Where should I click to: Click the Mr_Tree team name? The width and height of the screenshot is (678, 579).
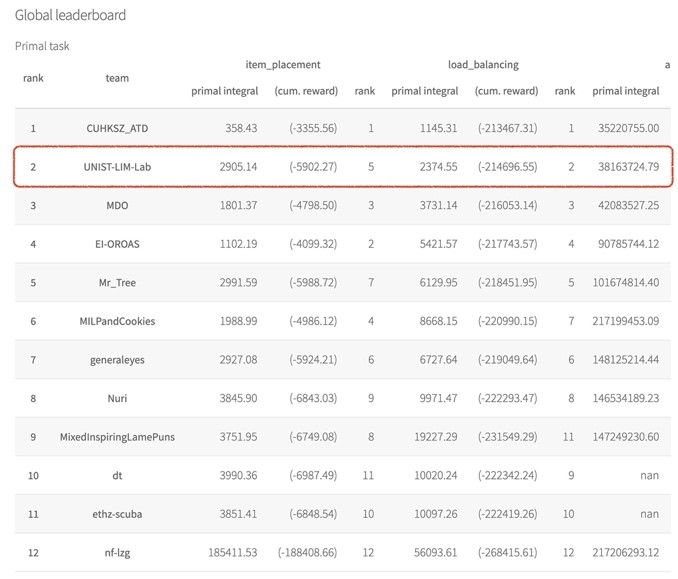117,283
